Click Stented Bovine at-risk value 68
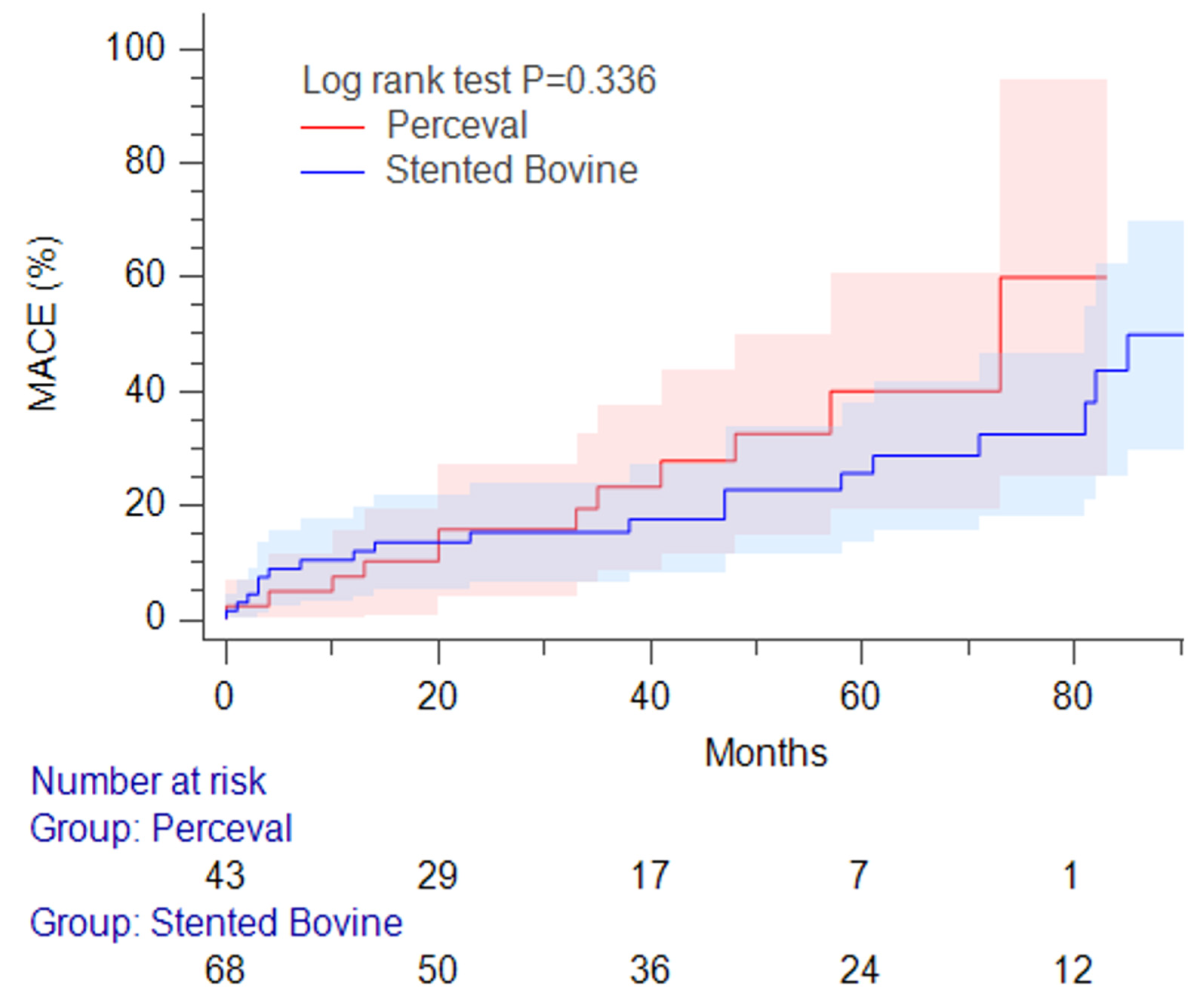Image resolution: width=1204 pixels, height=1002 pixels. pos(225,971)
